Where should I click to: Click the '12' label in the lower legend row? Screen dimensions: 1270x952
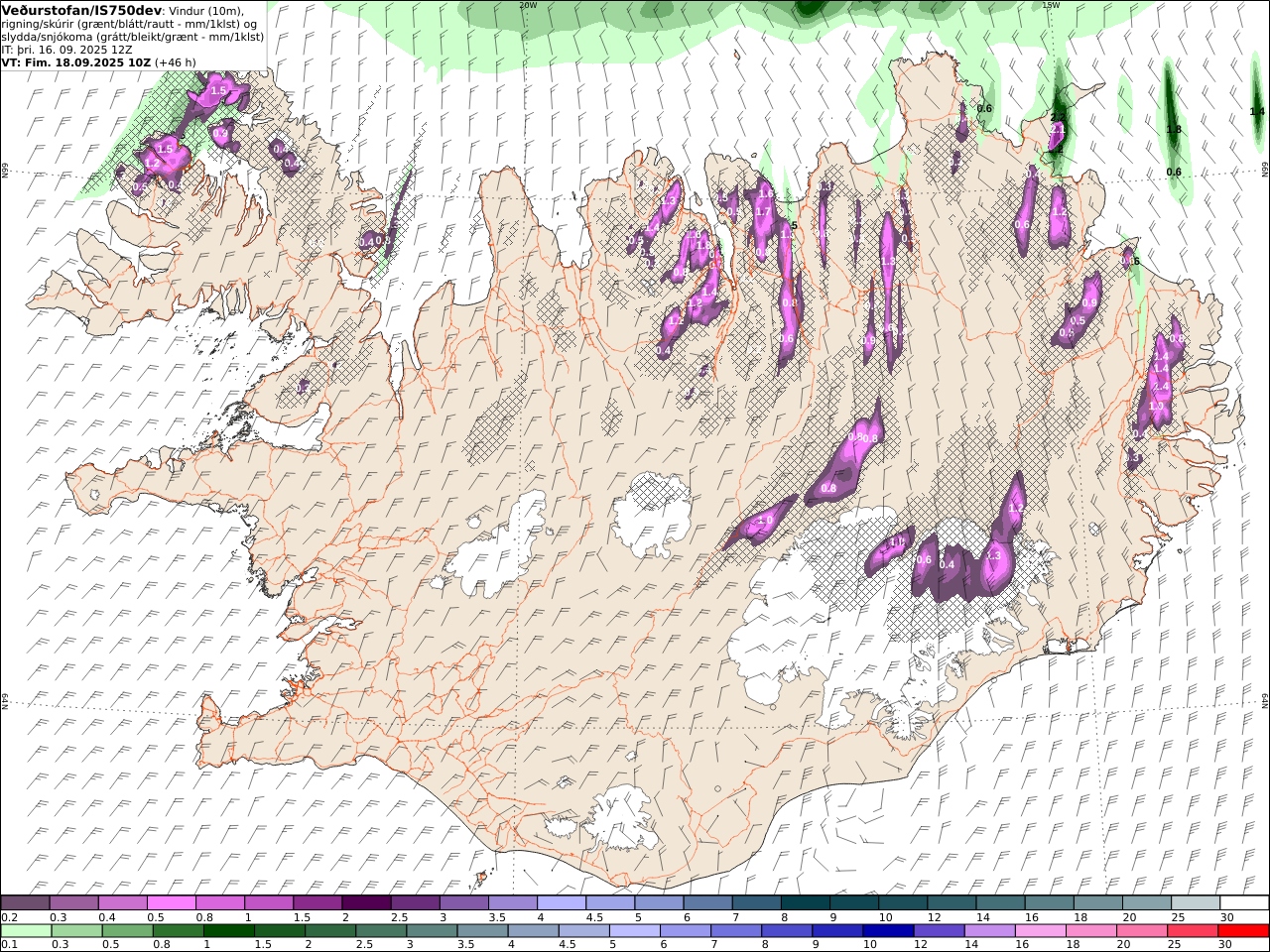[921, 945]
